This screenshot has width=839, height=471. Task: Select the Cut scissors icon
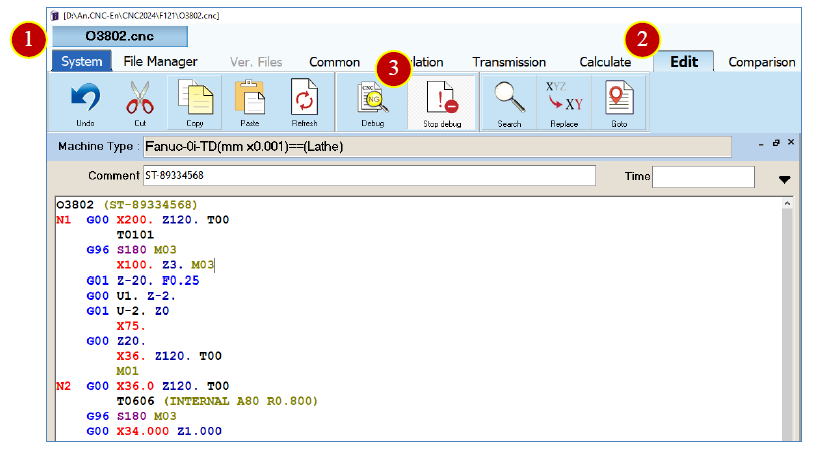[140, 97]
